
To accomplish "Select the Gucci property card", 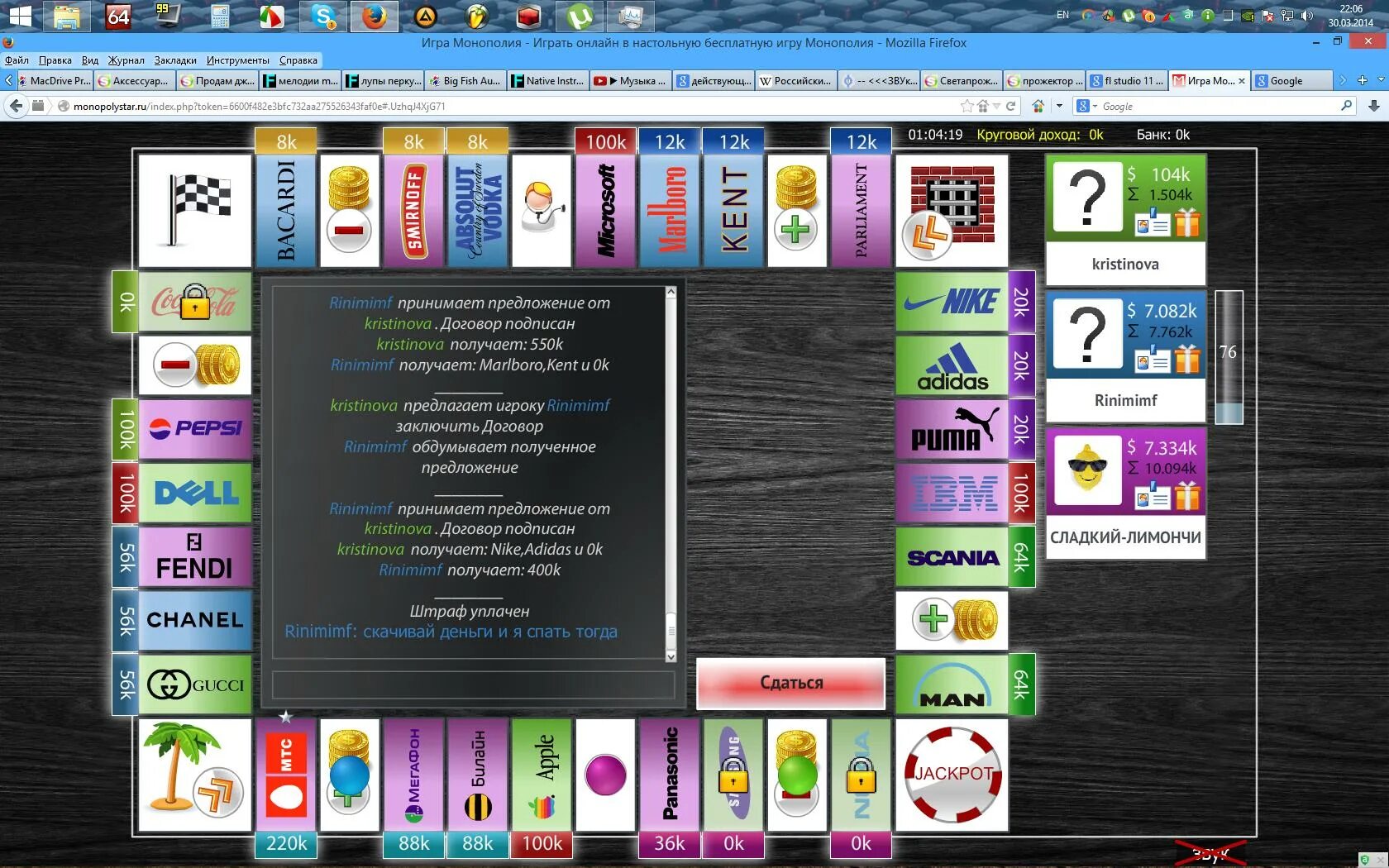I will click(x=194, y=684).
